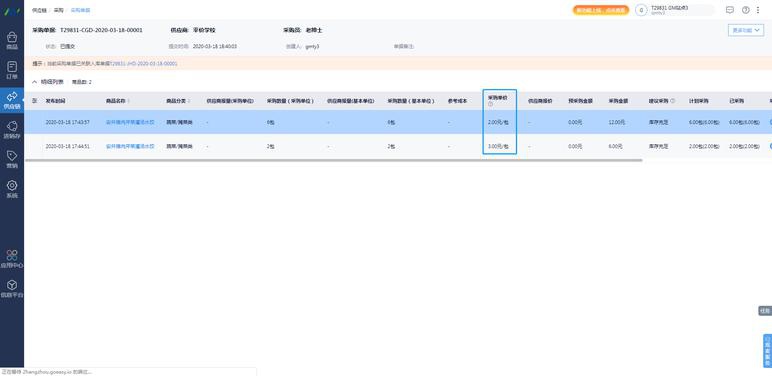Click the 6.00包(6.00包) planned purchase cell

click(x=704, y=122)
